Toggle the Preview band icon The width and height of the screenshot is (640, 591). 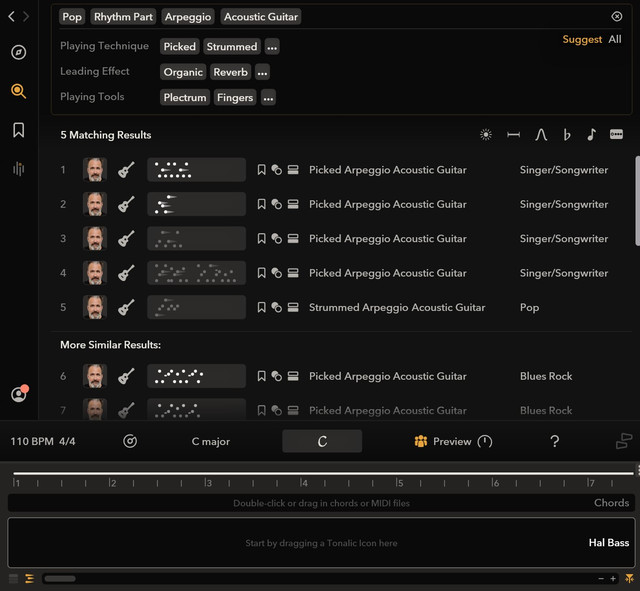(x=421, y=441)
